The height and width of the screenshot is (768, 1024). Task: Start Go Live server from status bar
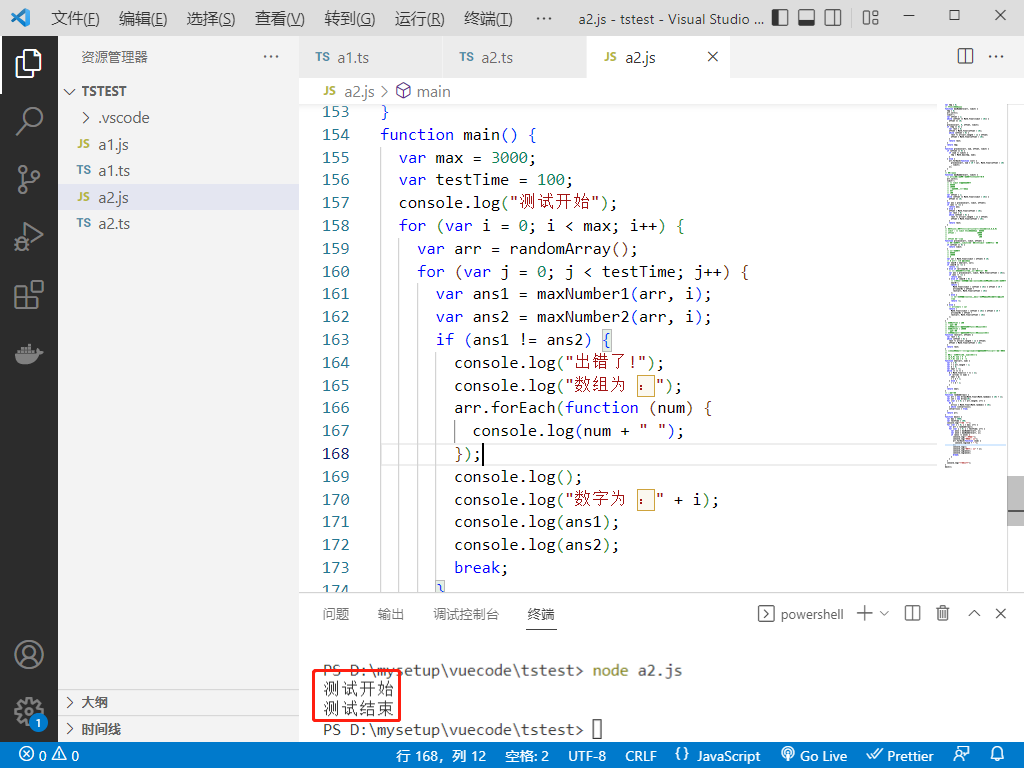[814, 755]
